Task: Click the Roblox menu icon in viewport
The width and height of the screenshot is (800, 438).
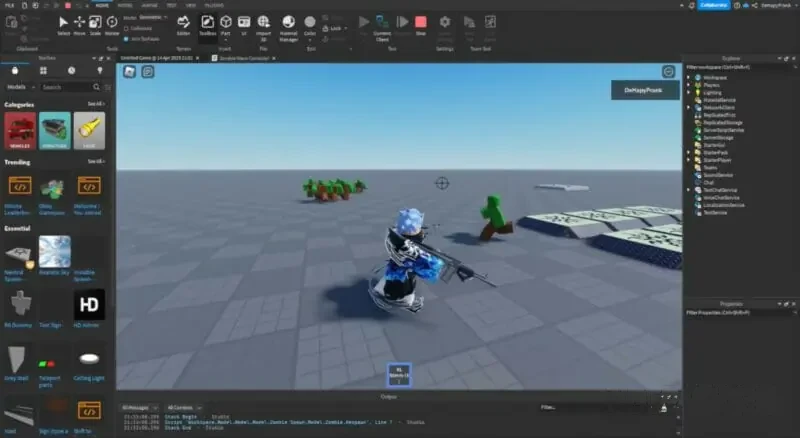Action: 130,72
